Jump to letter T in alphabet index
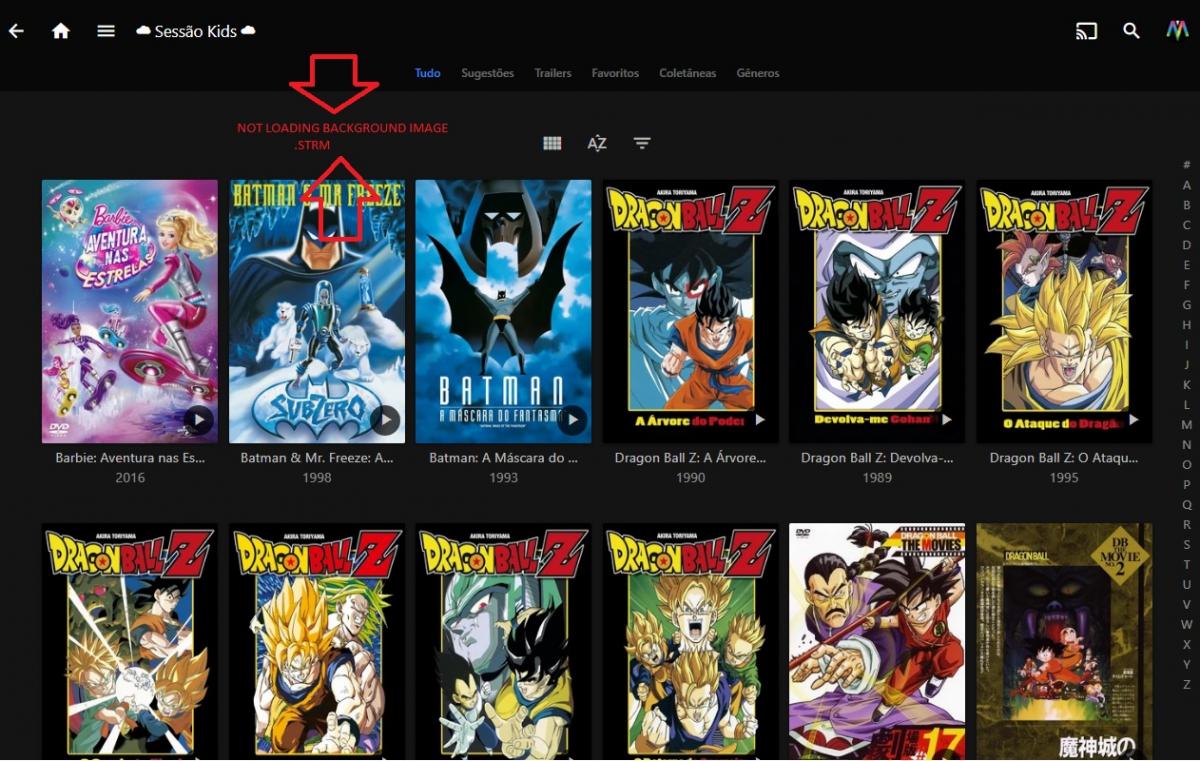This screenshot has width=1200, height=761. point(1187,565)
